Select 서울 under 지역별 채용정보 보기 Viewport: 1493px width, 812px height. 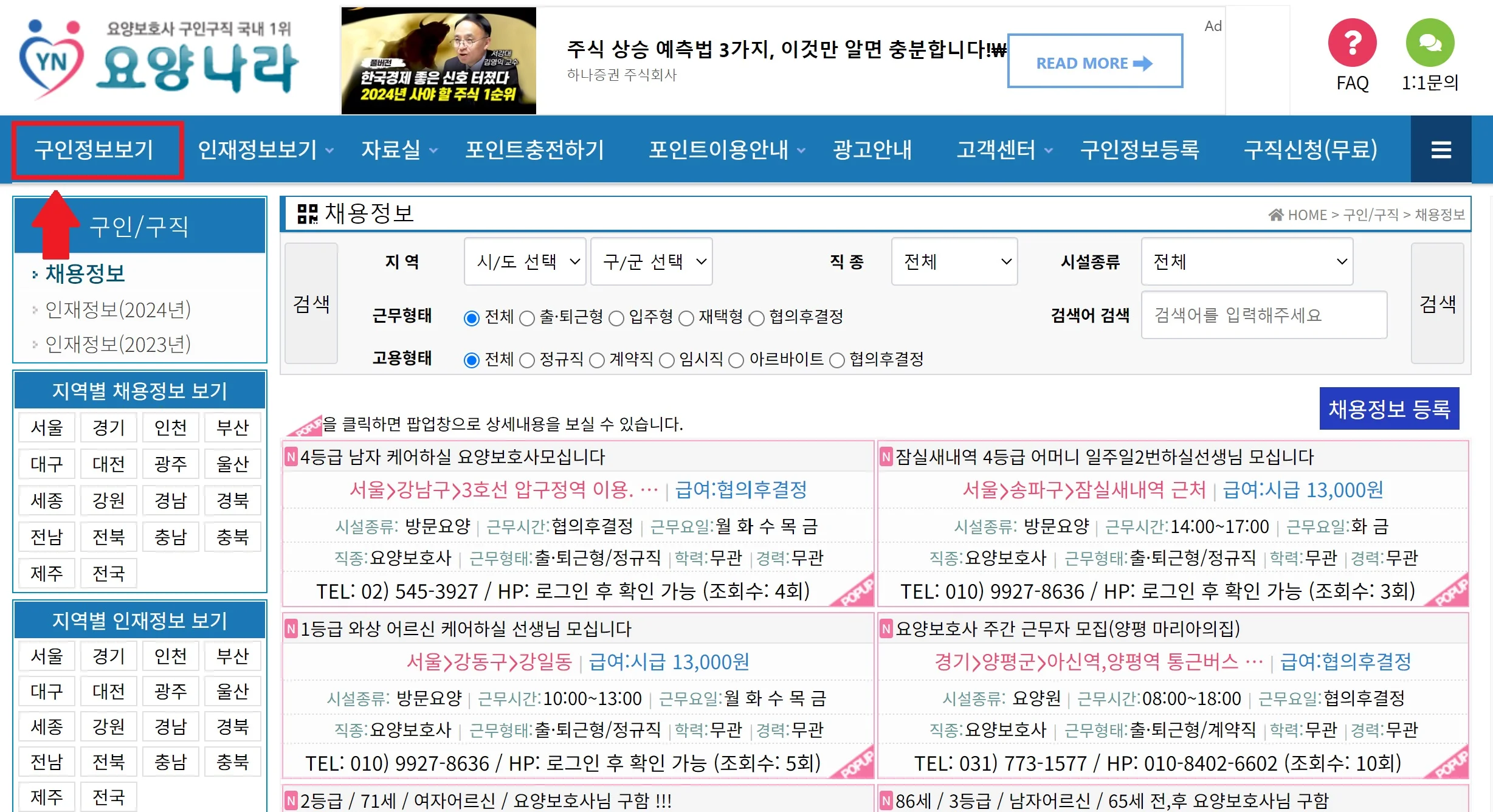(x=47, y=427)
